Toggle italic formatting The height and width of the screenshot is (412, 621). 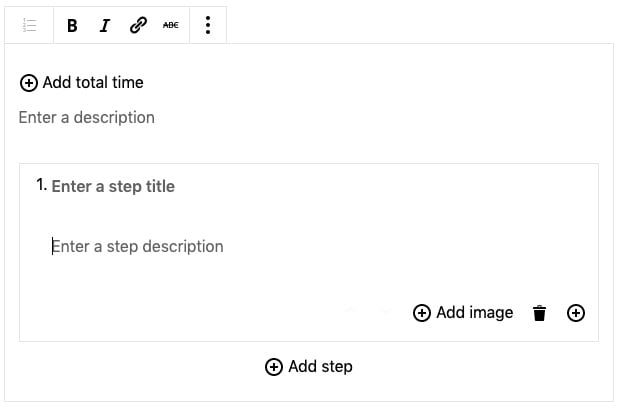coord(104,26)
